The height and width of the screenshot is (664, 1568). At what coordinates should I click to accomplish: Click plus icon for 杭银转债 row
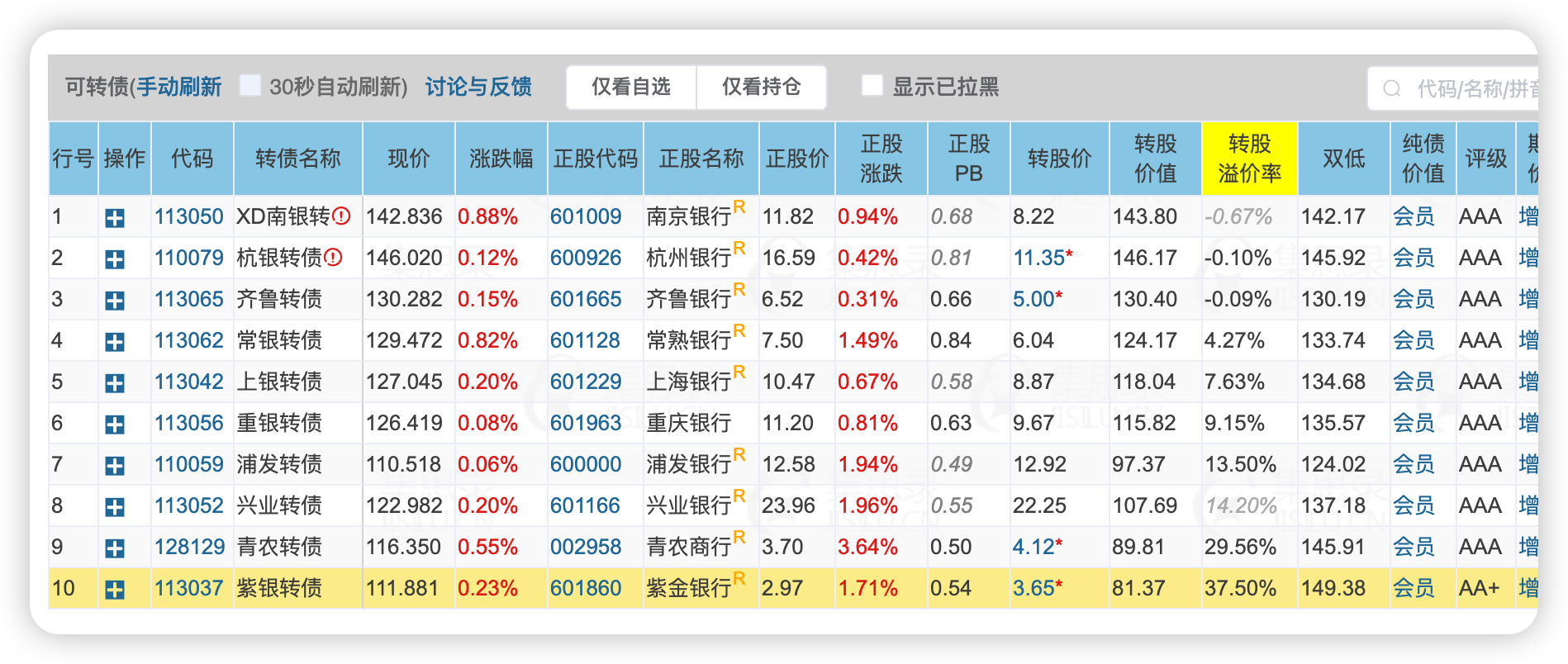tap(115, 259)
